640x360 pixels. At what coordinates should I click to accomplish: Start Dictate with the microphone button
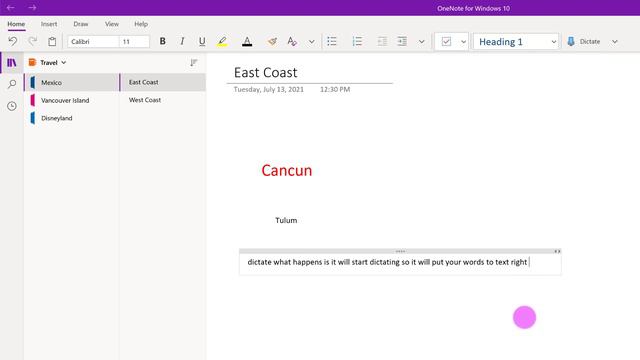coord(584,41)
